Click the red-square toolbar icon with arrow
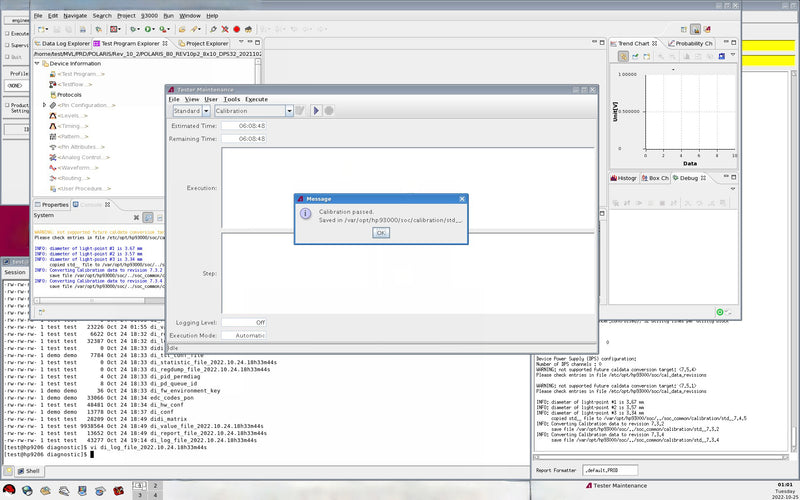 click(113, 30)
